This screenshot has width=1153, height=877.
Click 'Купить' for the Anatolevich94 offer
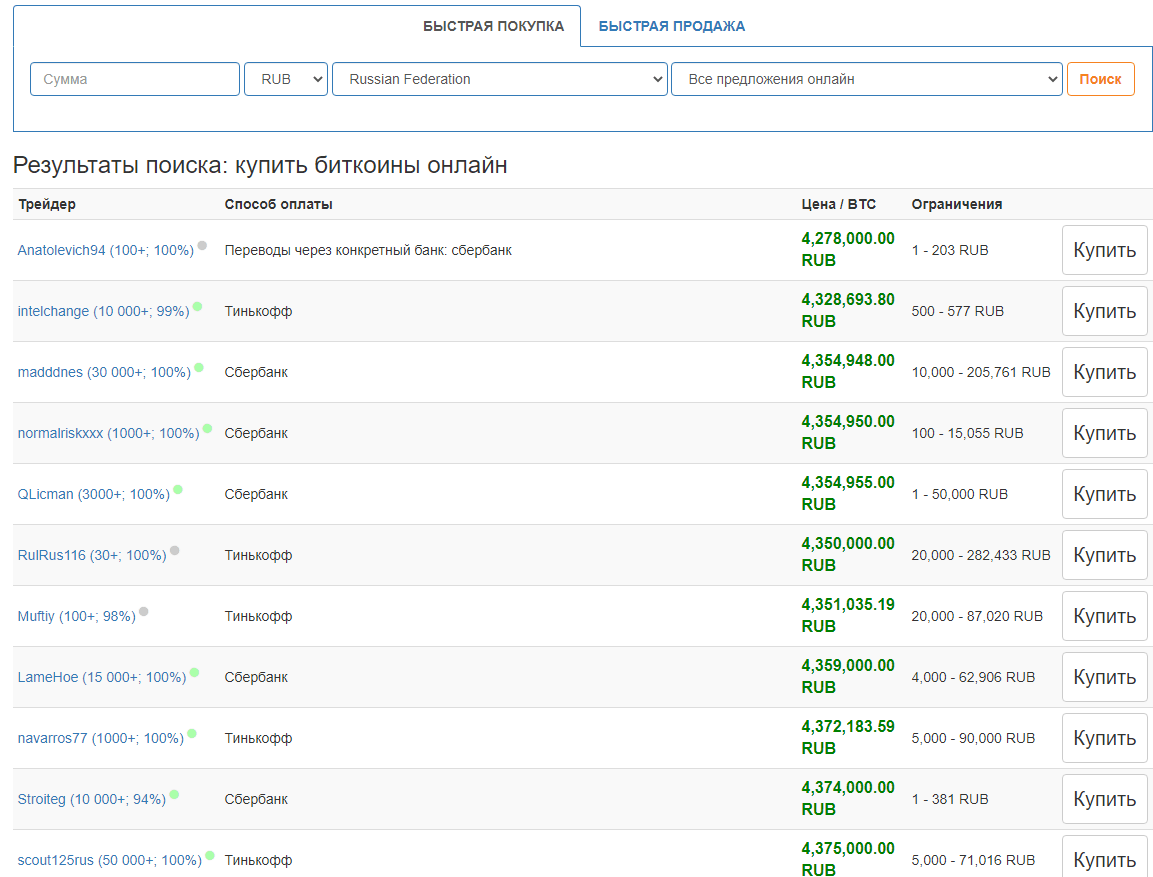click(x=1104, y=250)
